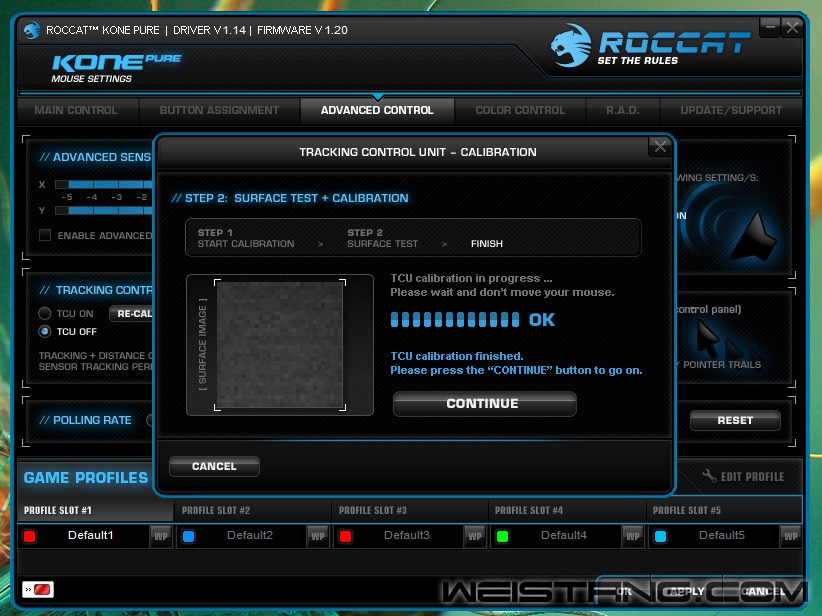Close the Tracking Control Unit calibration dialog
Image resolution: width=822 pixels, height=616 pixels.
[660, 147]
